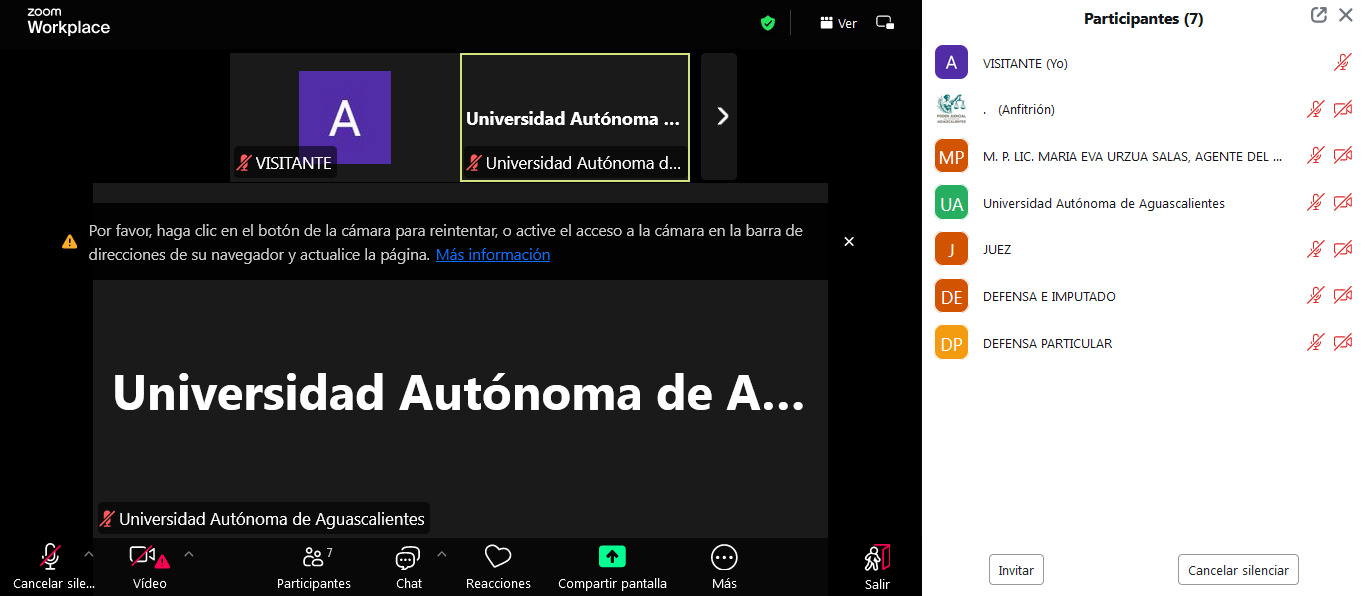Unmute microphone with Cancelar silenciar toolbar button
This screenshot has width=1365, height=596.
50,557
